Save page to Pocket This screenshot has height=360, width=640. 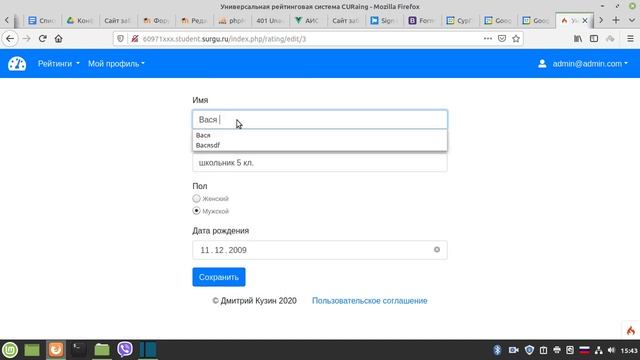pos(502,39)
